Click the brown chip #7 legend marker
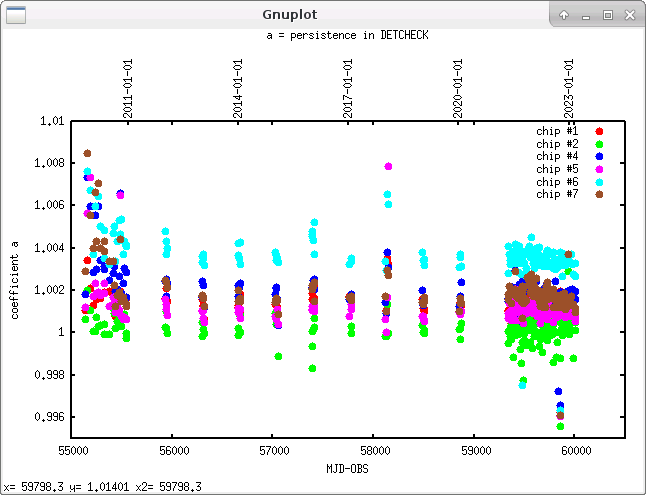Viewport: 646px width, 495px height. point(599,195)
